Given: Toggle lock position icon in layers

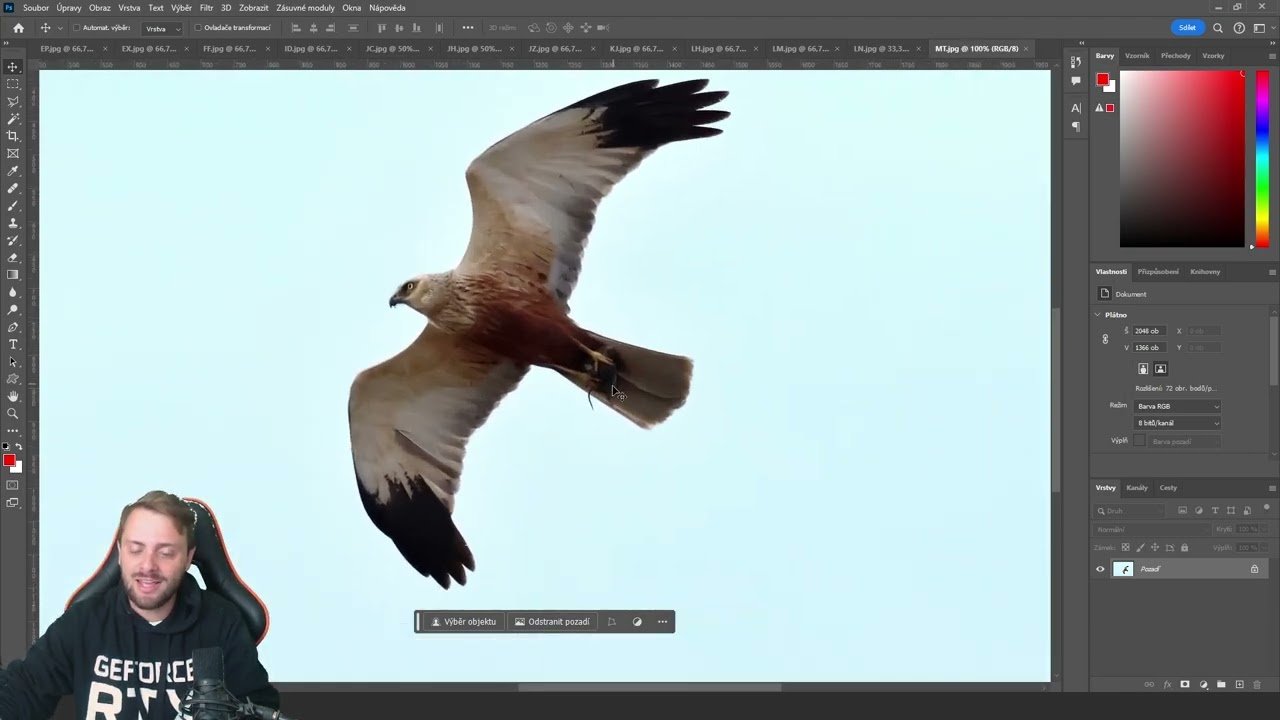Looking at the screenshot, I should (x=1155, y=548).
